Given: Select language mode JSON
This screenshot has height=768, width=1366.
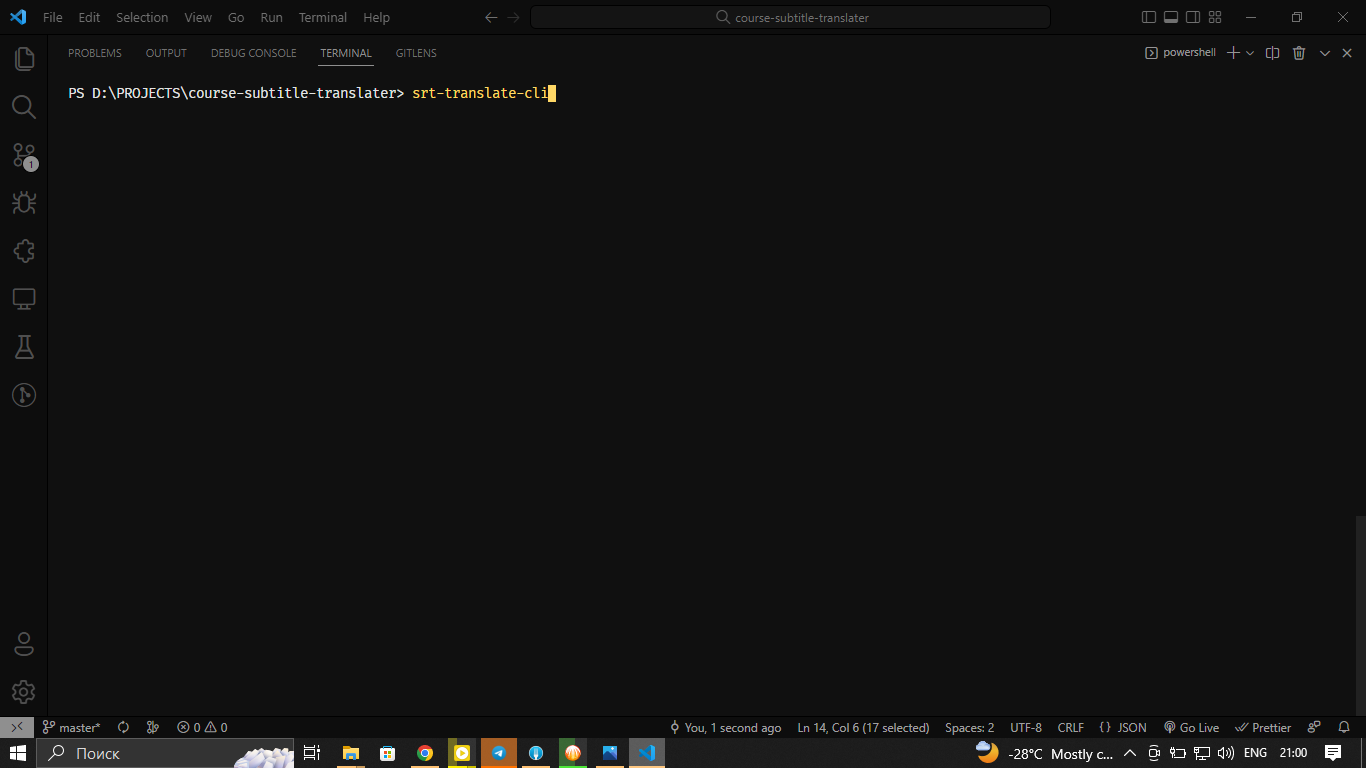Looking at the screenshot, I should click(1122, 727).
